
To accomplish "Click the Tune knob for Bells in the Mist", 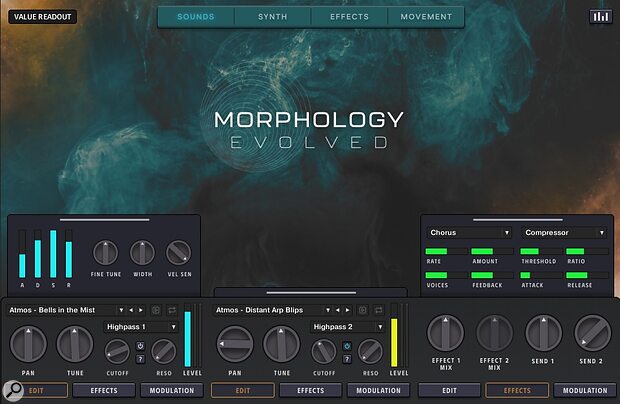I will pos(75,344).
